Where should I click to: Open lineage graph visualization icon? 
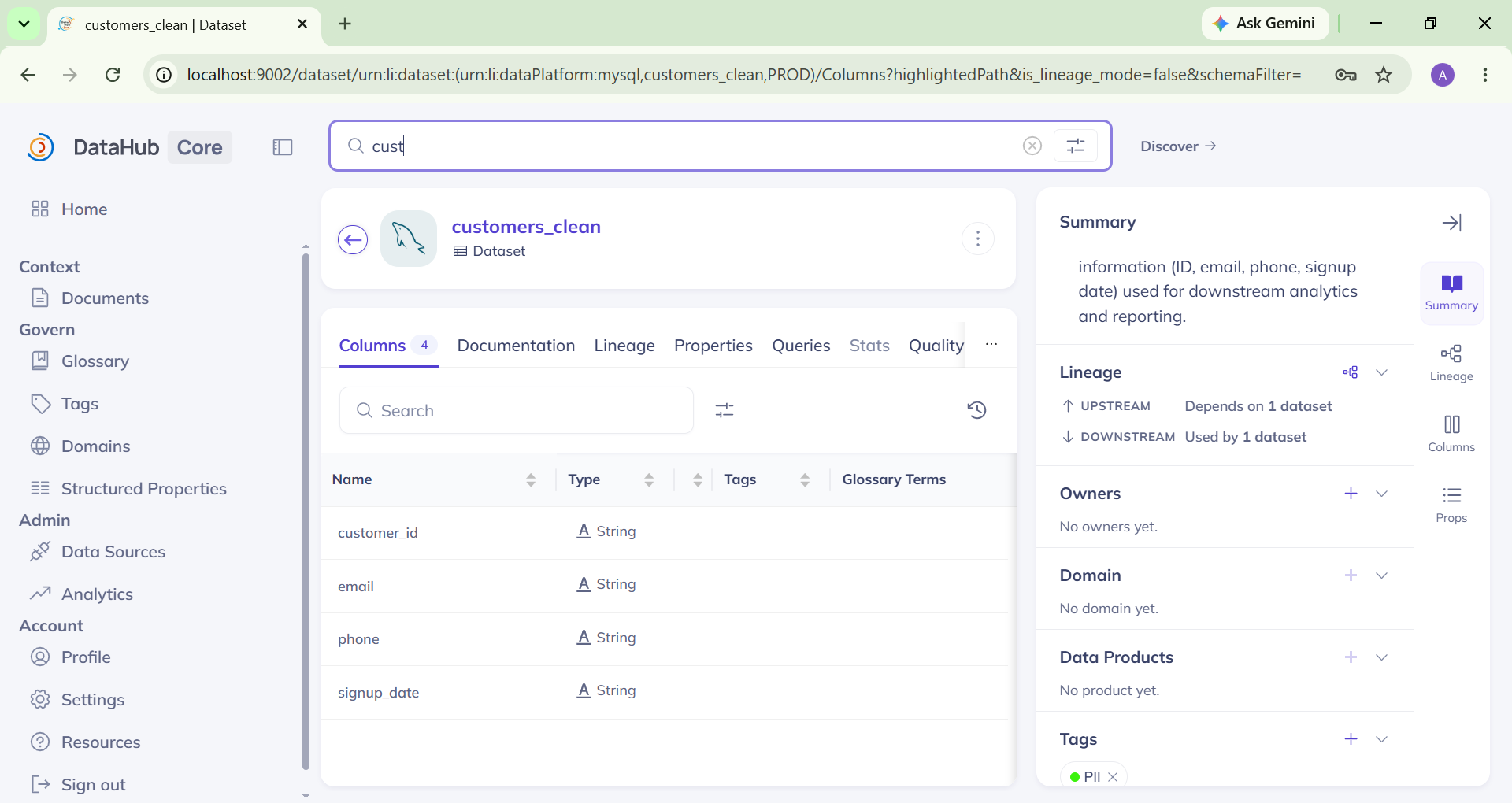coord(1351,372)
